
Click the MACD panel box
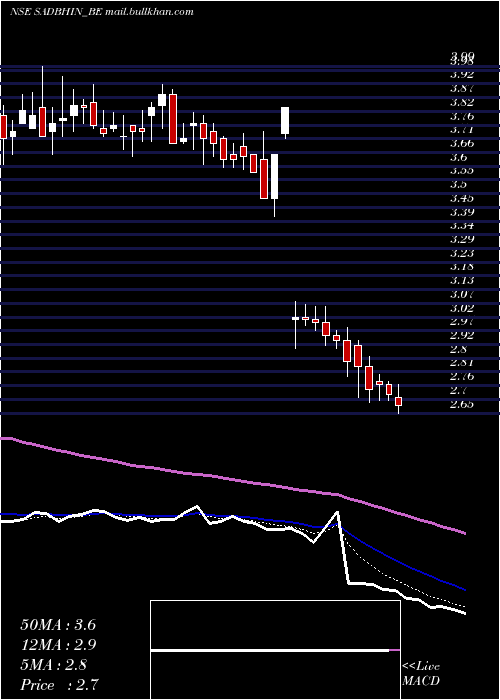pyautogui.click(x=275, y=650)
